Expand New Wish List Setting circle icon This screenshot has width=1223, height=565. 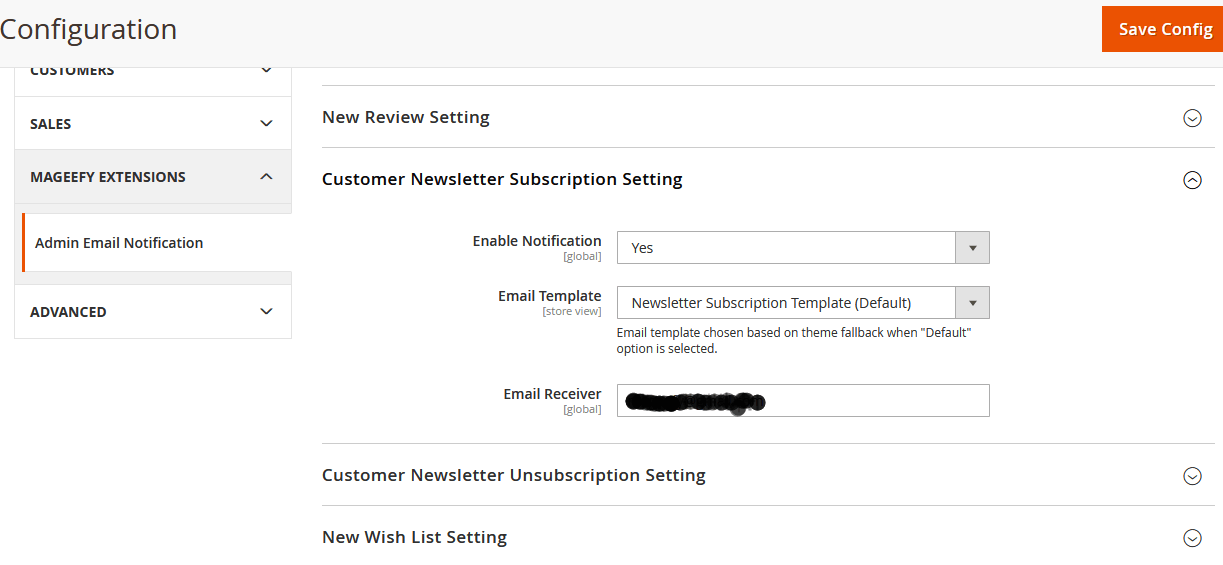coord(1192,538)
